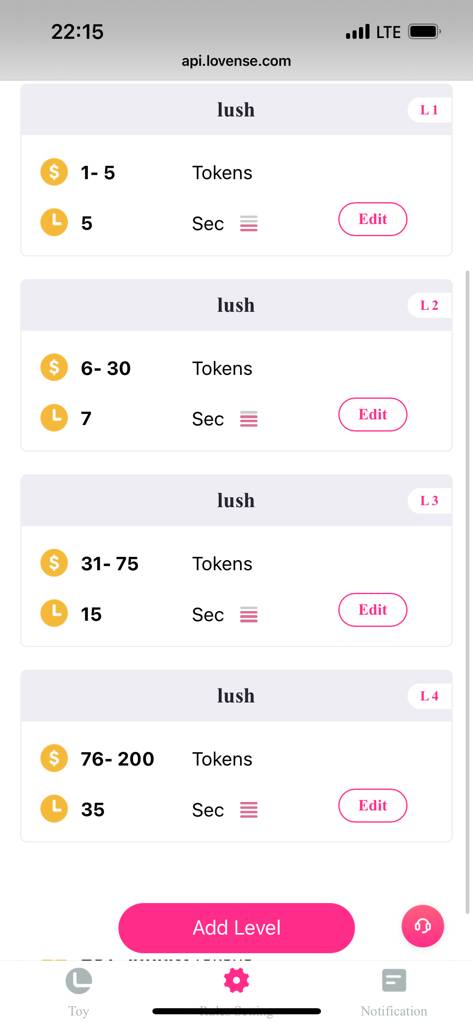This screenshot has height=1024, width=473.
Task: Tap the pattern bars icon in L4 card
Action: [248, 810]
